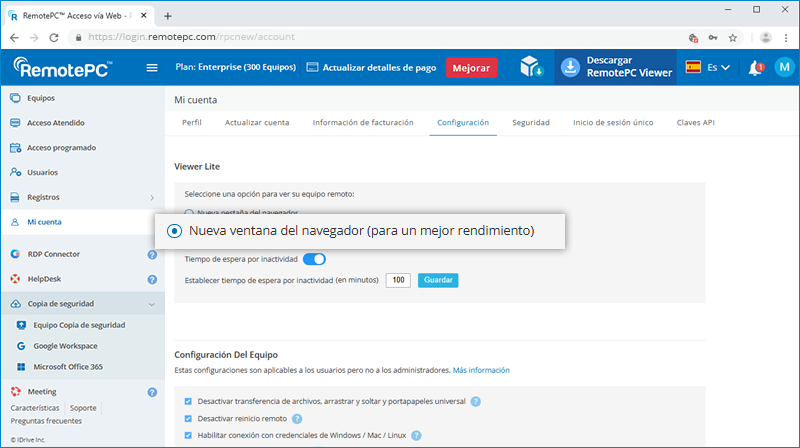Click the Guardar button
This screenshot has height=448, width=800.
437,280
